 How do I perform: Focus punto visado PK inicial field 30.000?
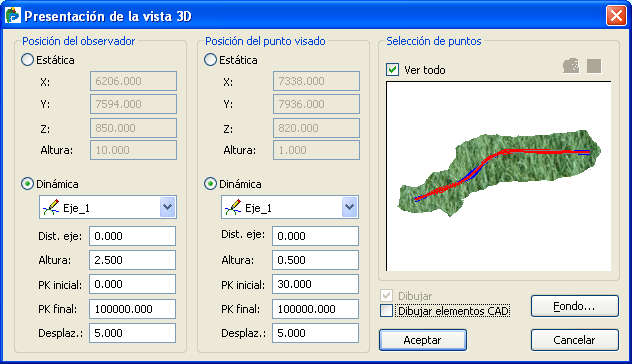pyautogui.click(x=315, y=284)
